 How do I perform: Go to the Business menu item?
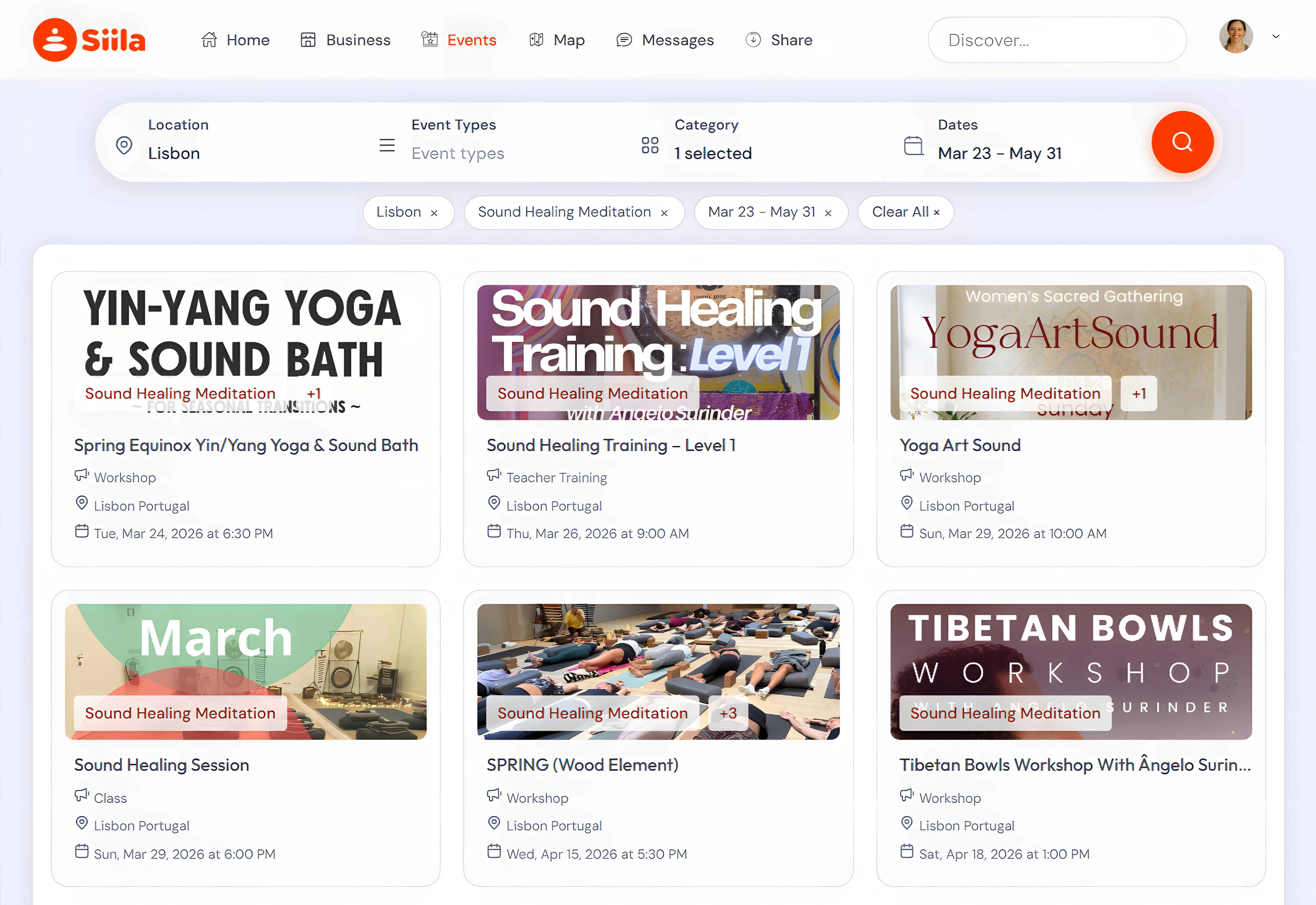[345, 40]
